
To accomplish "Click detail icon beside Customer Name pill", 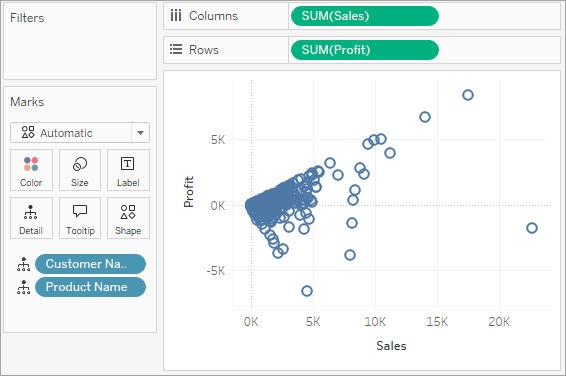I will (23, 264).
